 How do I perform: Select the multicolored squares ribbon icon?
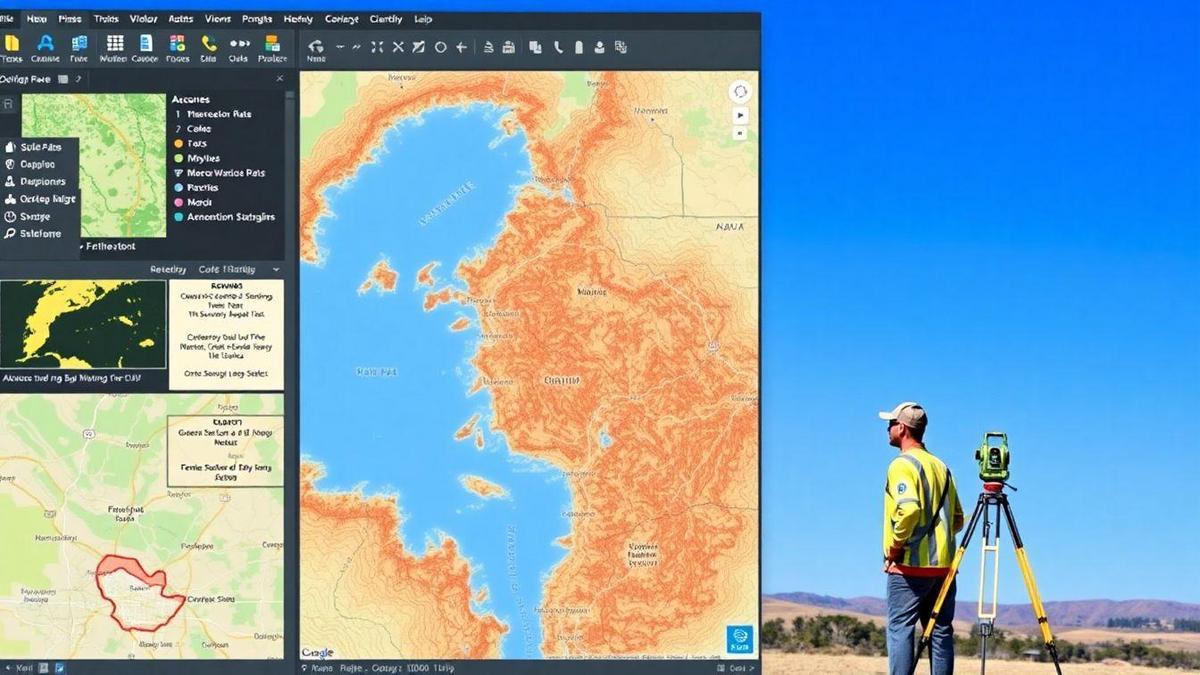(x=177, y=43)
